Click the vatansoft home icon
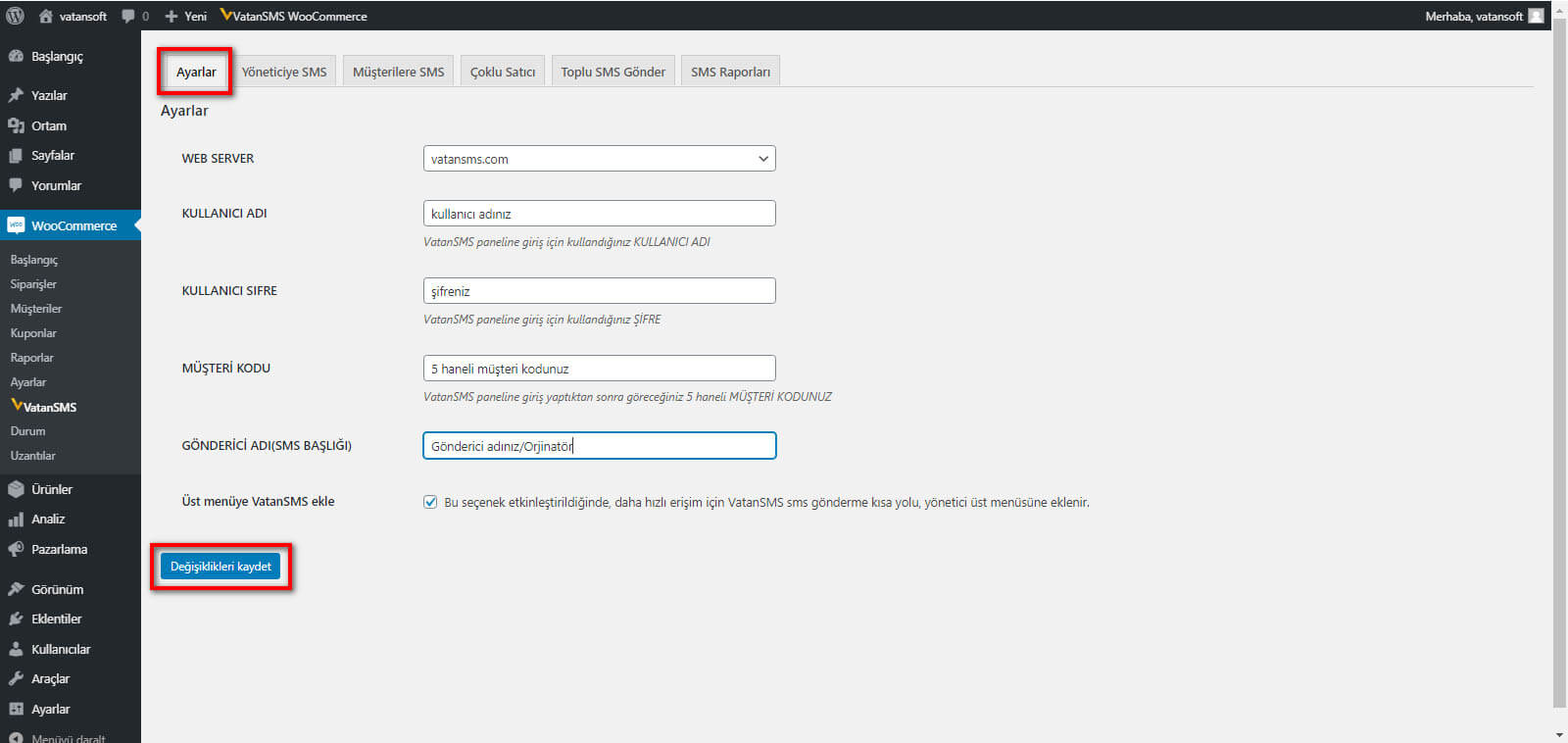Image resolution: width=1568 pixels, height=743 pixels. [45, 16]
